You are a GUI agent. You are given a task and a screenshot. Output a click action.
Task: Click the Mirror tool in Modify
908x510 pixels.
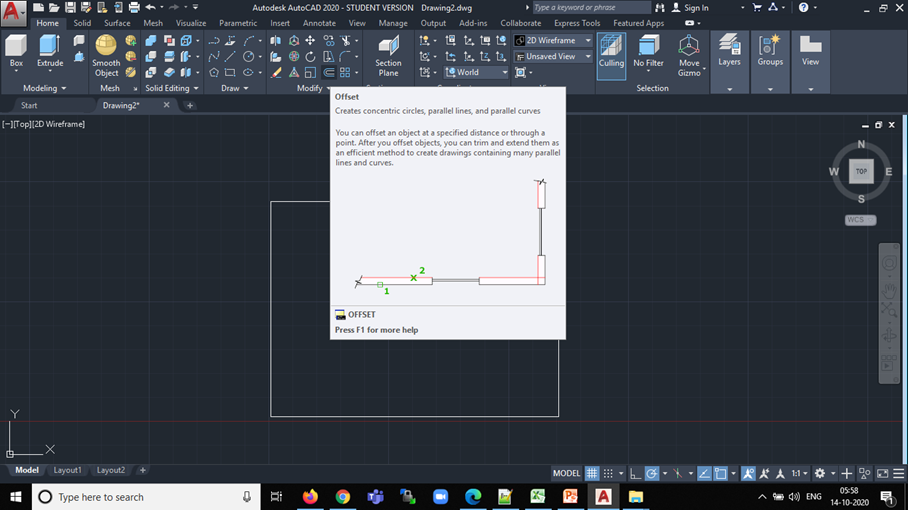click(x=276, y=41)
